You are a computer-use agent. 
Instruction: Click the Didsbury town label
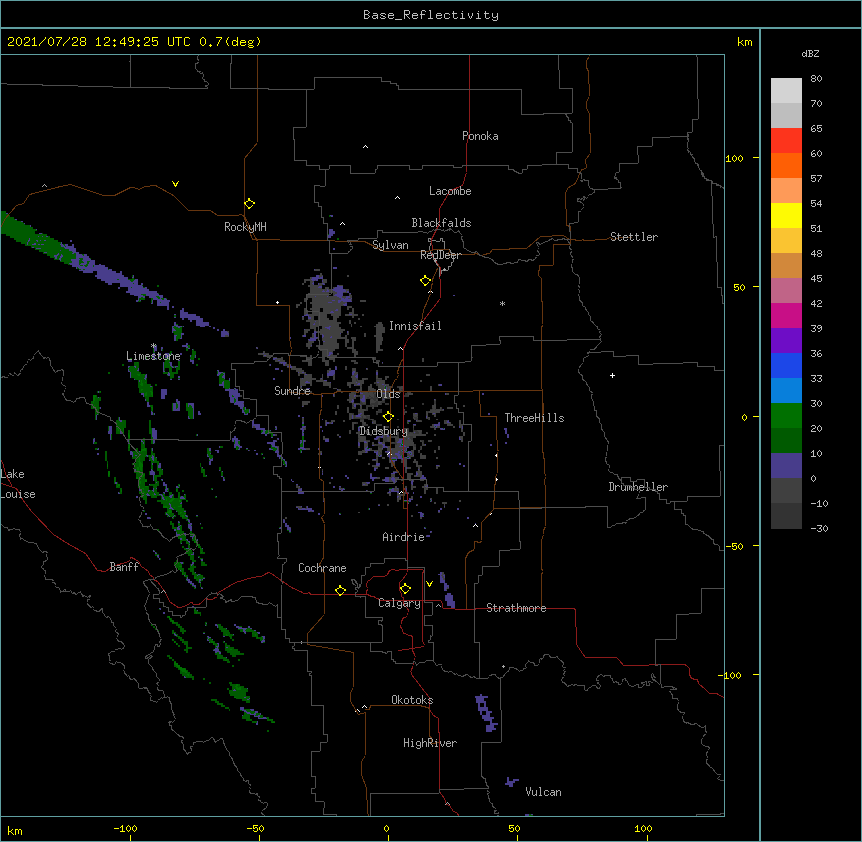(383, 431)
